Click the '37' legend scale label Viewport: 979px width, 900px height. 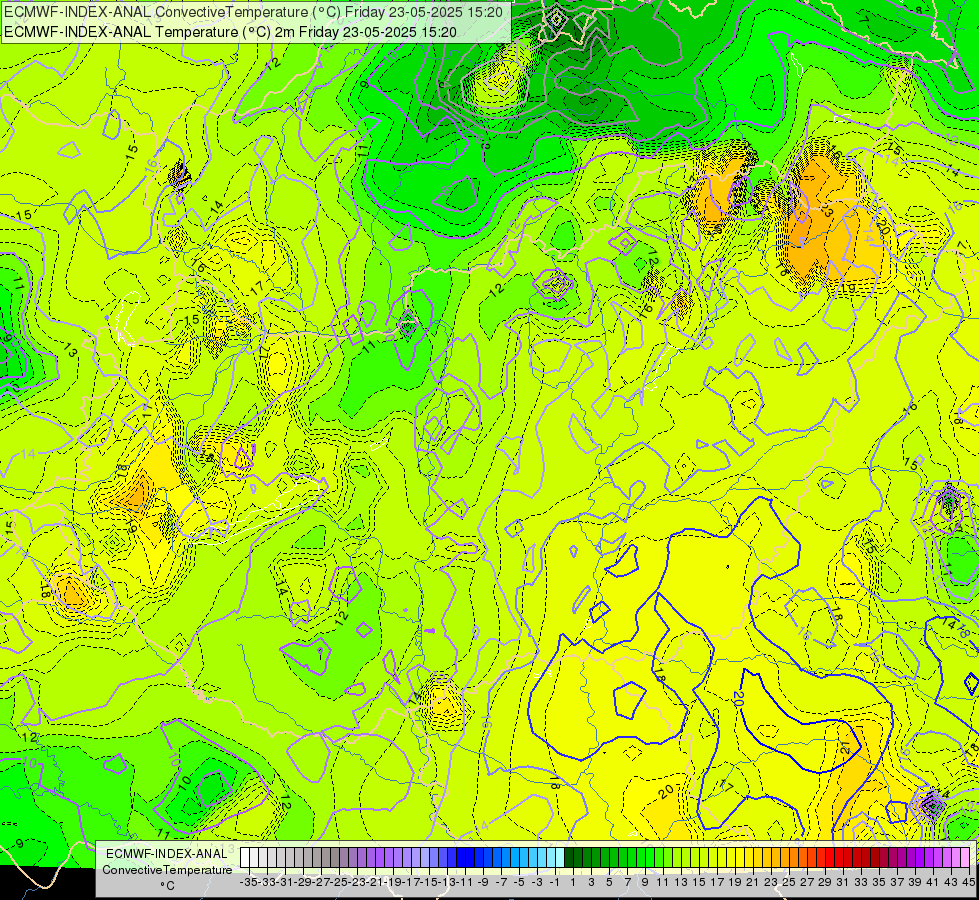897,882
